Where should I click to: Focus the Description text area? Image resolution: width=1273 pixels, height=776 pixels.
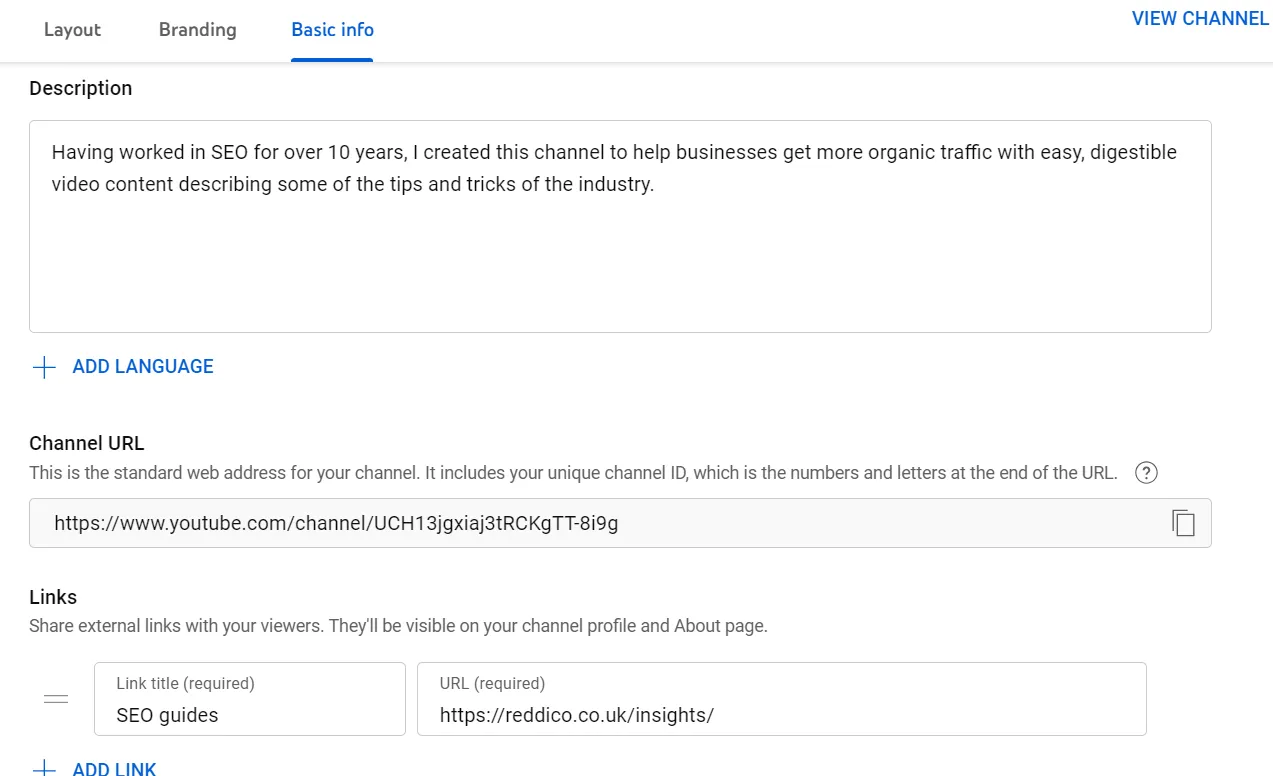[x=620, y=227]
